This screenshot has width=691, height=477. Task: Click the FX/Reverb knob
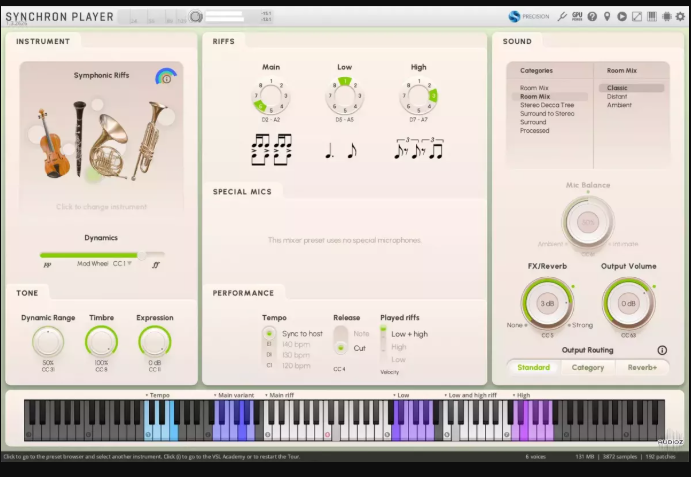(547, 303)
